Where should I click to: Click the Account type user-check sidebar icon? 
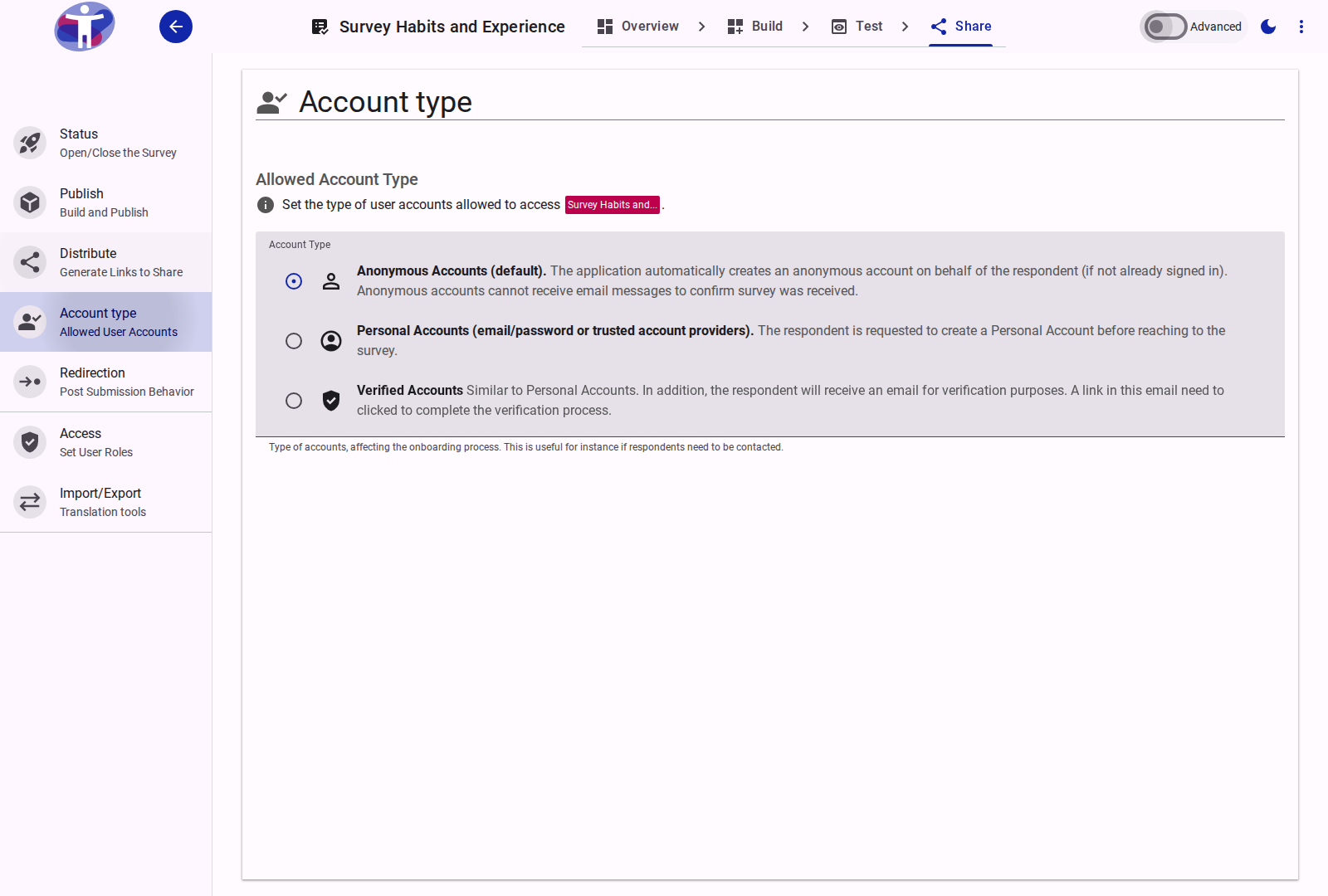[x=30, y=322]
